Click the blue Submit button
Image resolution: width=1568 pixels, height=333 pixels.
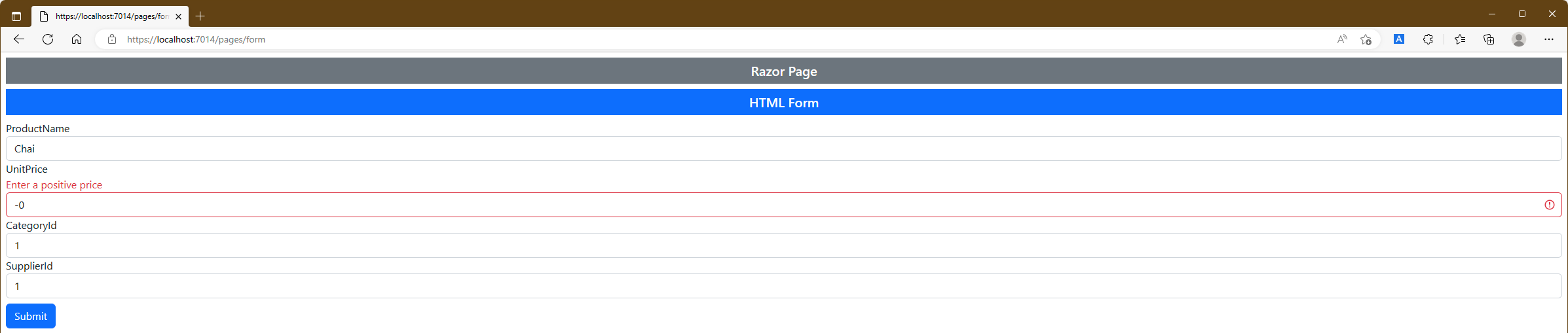[x=31, y=316]
